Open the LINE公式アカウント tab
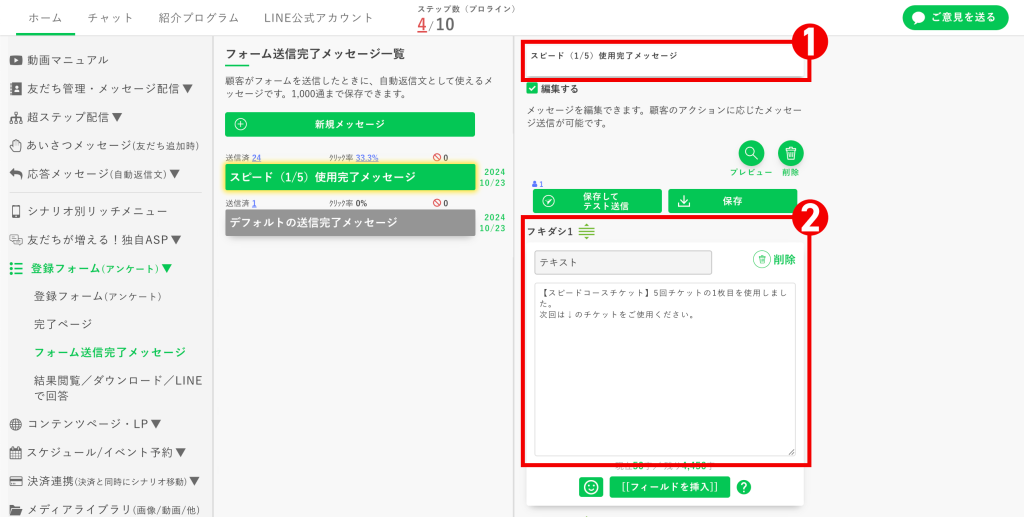Screen dimensions: 1024x517 [x=319, y=18]
